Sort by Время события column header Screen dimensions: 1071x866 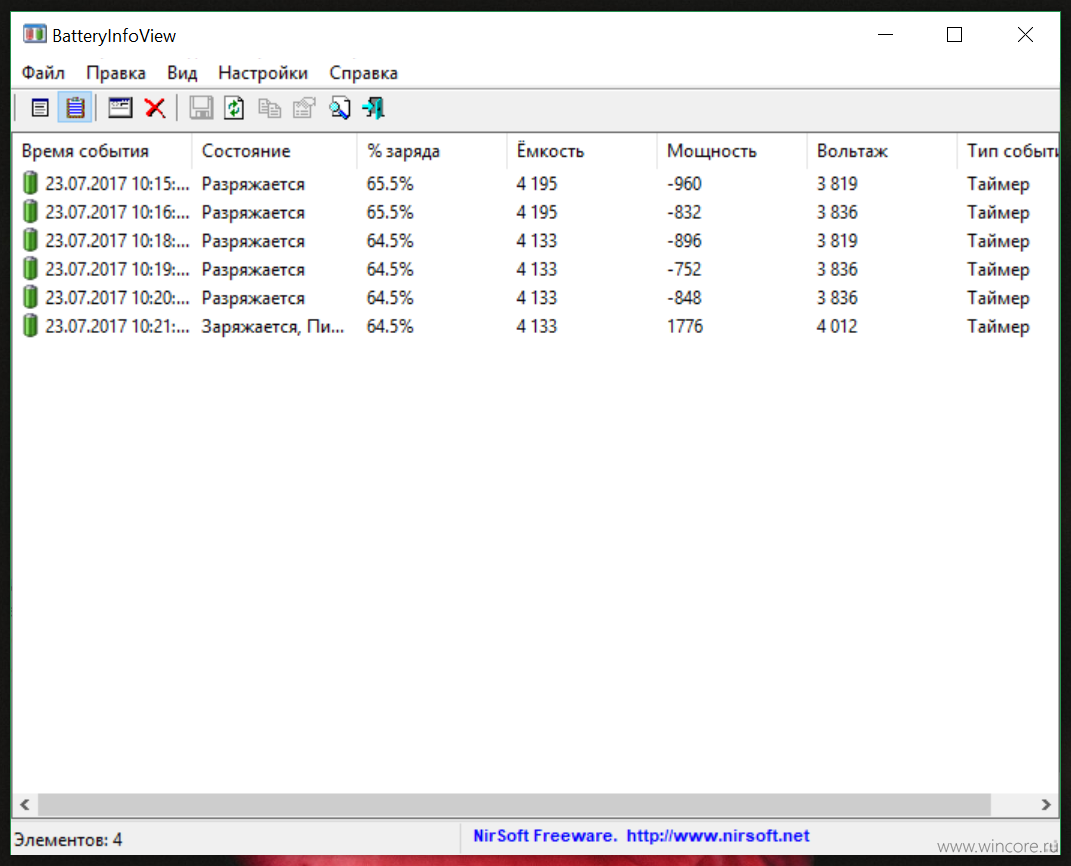[102, 151]
